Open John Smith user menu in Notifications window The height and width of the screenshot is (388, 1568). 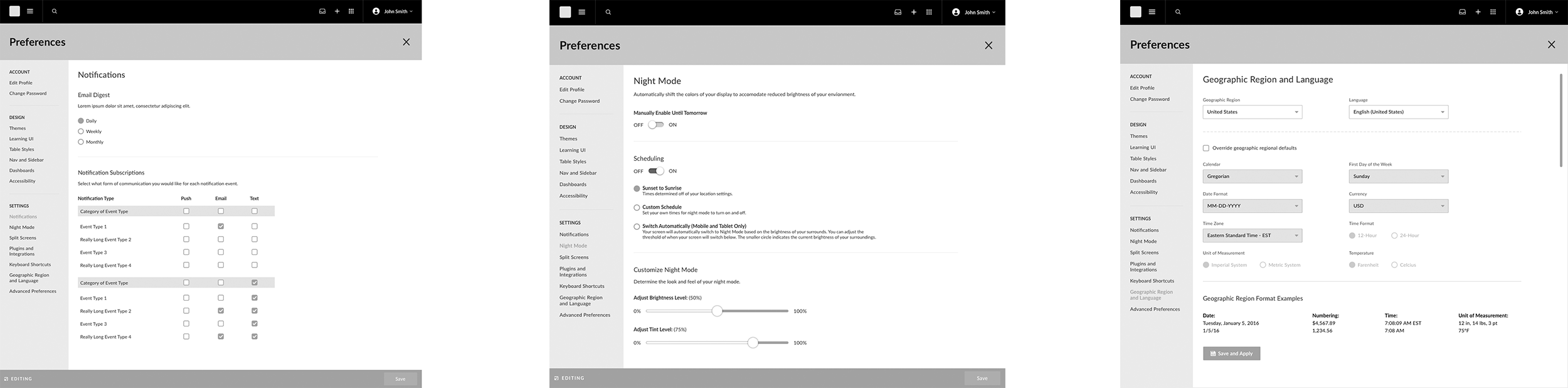click(x=393, y=11)
